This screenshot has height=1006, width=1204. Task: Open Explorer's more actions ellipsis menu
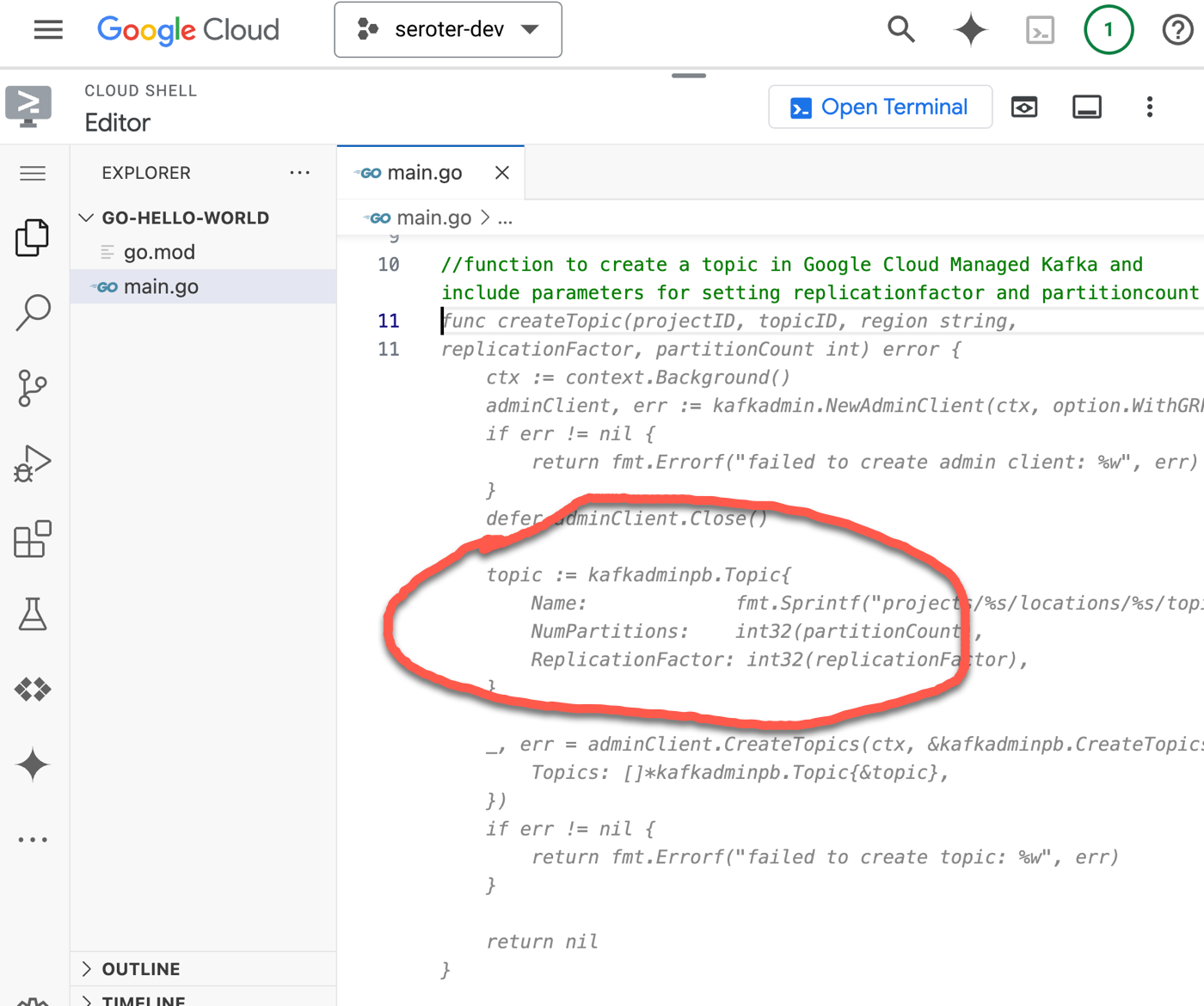(x=299, y=173)
